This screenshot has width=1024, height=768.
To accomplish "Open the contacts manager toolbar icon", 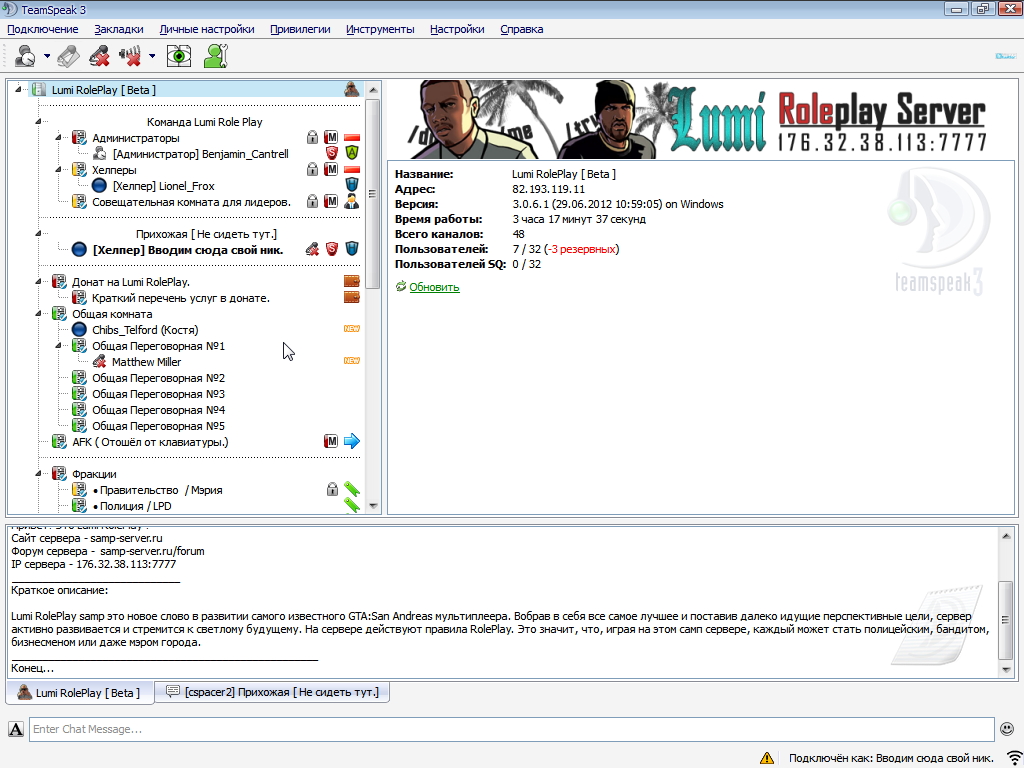I will click(x=215, y=56).
